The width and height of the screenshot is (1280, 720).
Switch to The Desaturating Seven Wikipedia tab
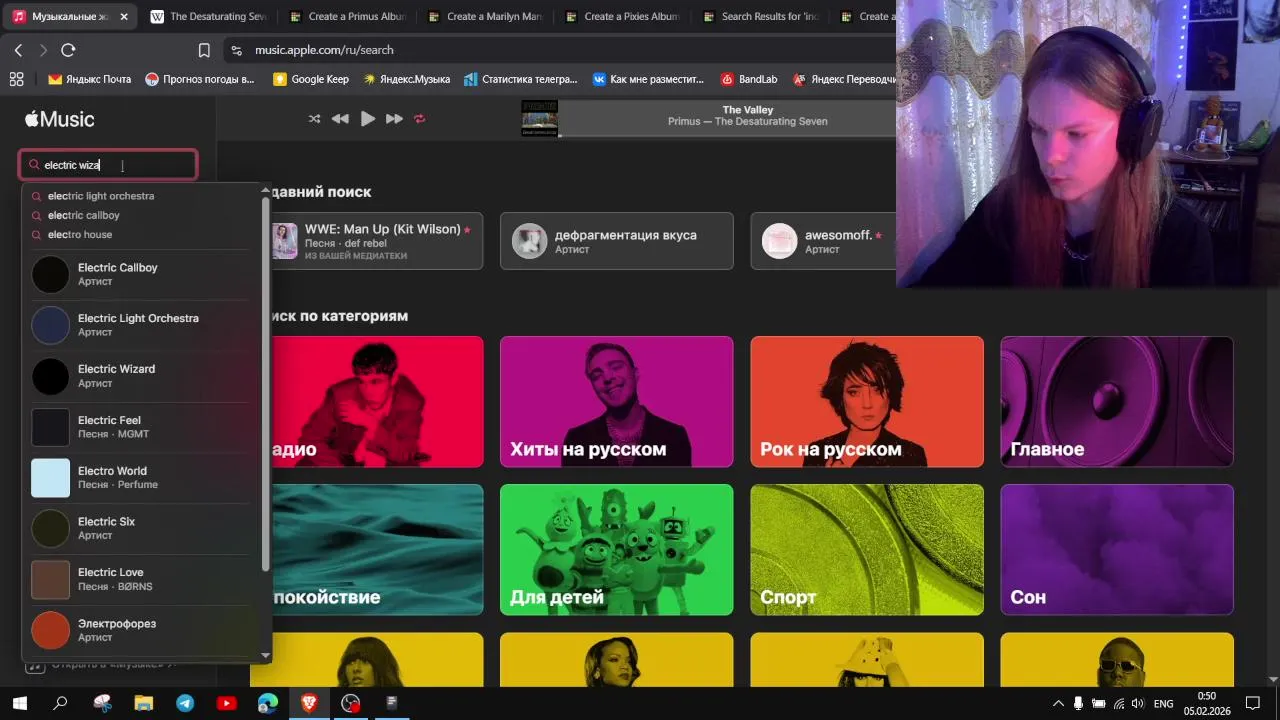tap(207, 16)
